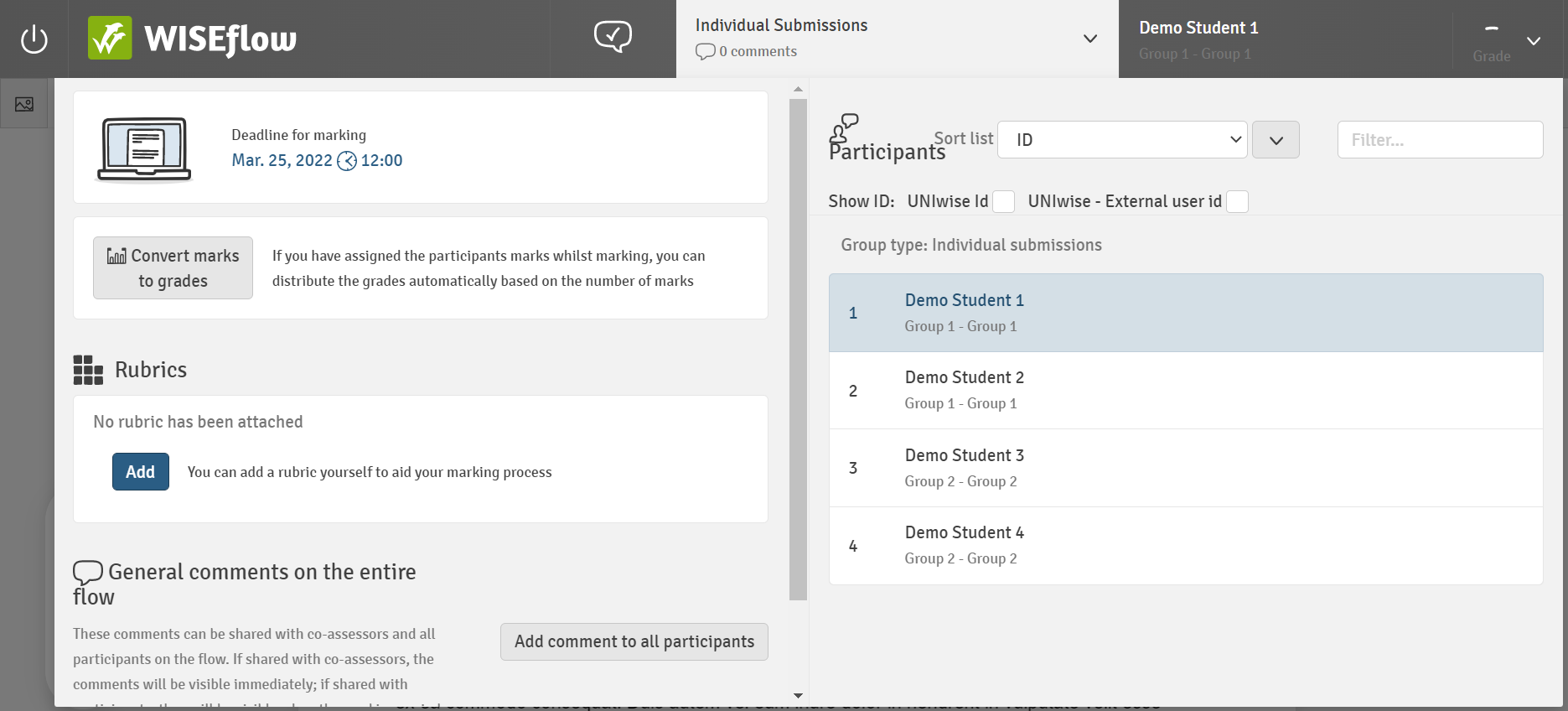This screenshot has height=711, width=1568.
Task: Click the Participants heading text
Action: [887, 152]
